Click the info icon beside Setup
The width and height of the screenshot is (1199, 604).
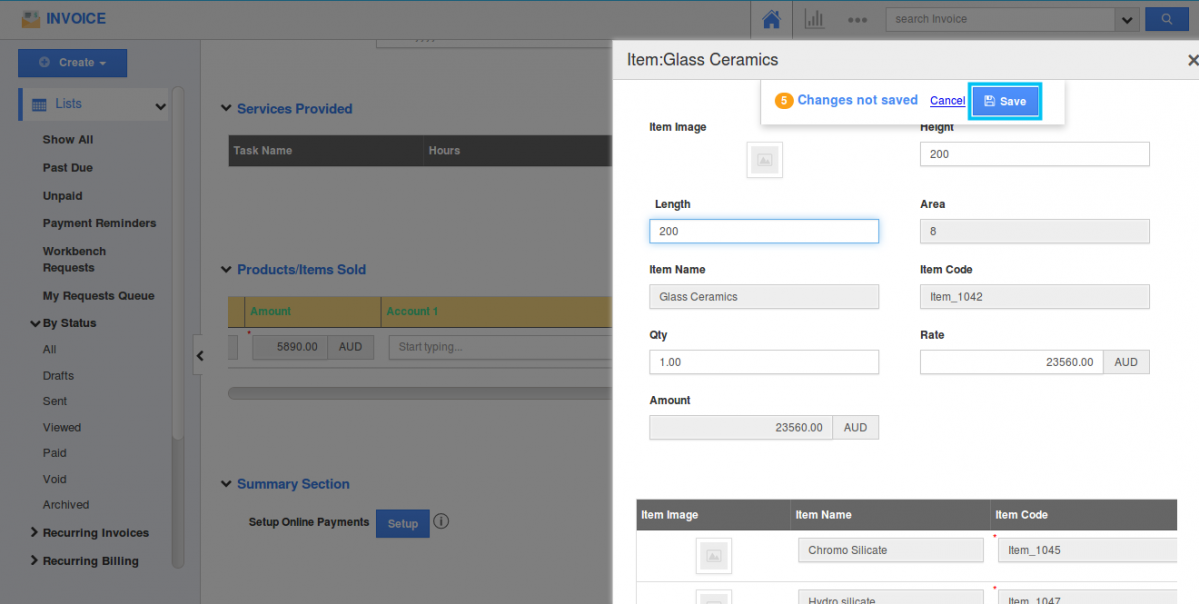[x=441, y=522]
